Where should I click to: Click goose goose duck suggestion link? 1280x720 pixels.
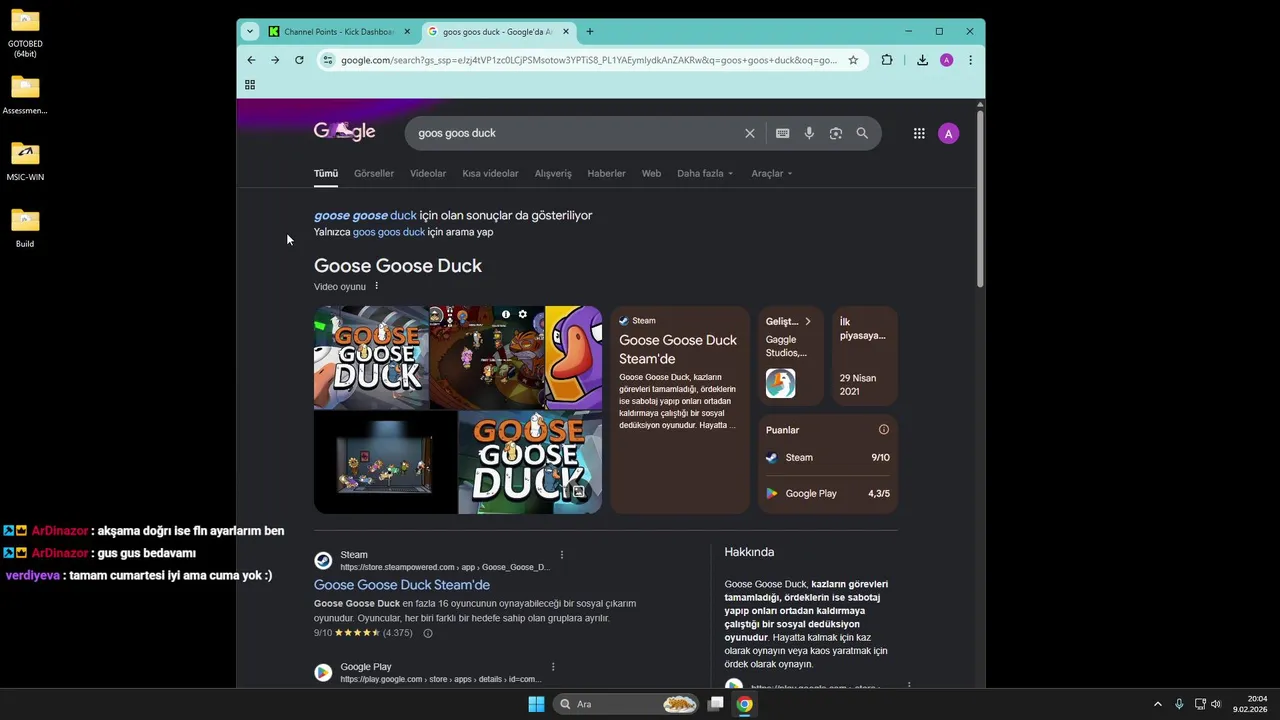click(365, 215)
